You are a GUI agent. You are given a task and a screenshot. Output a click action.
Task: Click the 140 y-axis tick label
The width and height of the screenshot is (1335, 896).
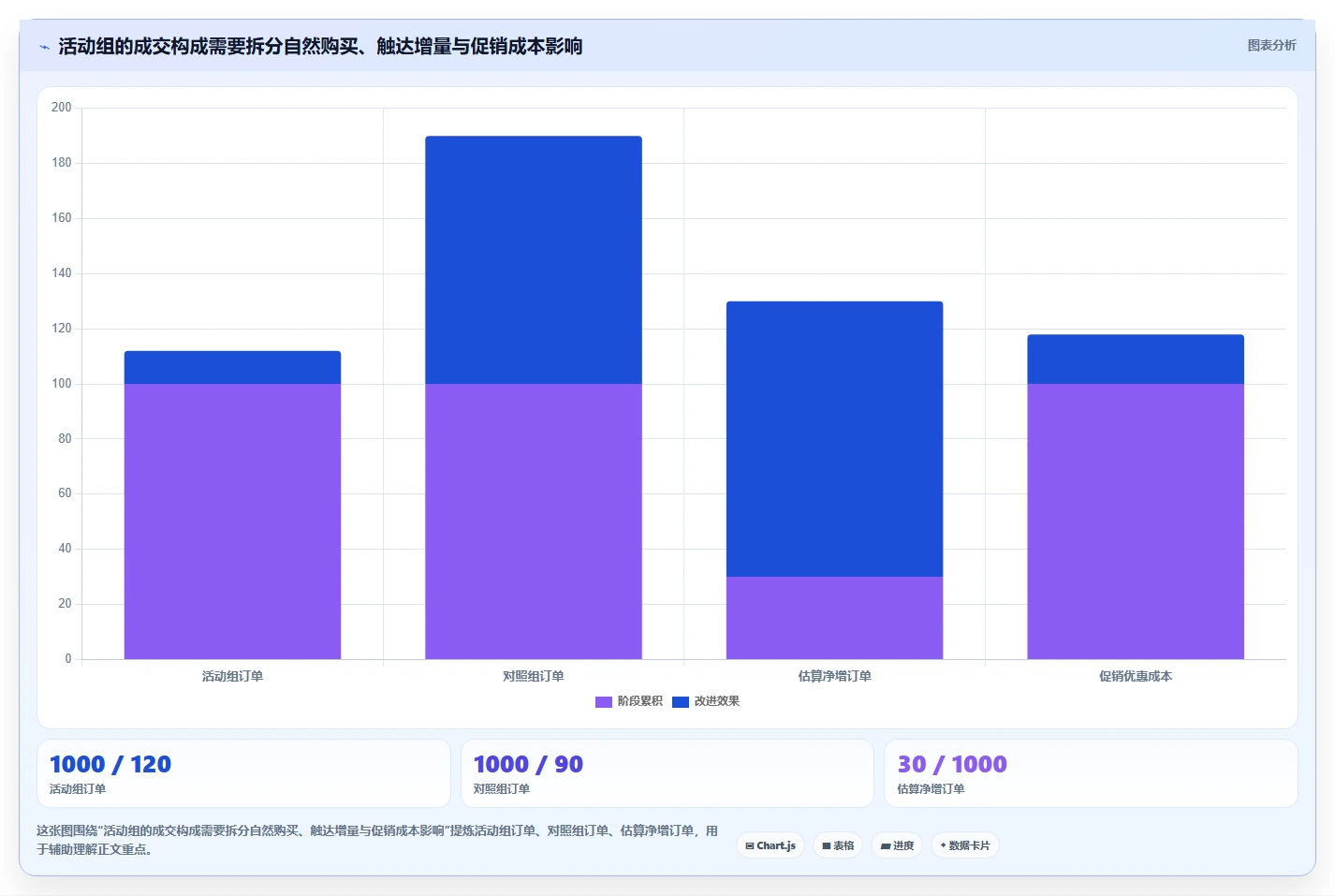point(62,273)
